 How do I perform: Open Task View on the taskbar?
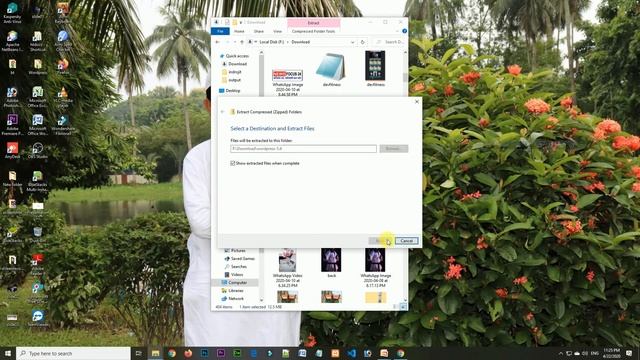pos(139,353)
